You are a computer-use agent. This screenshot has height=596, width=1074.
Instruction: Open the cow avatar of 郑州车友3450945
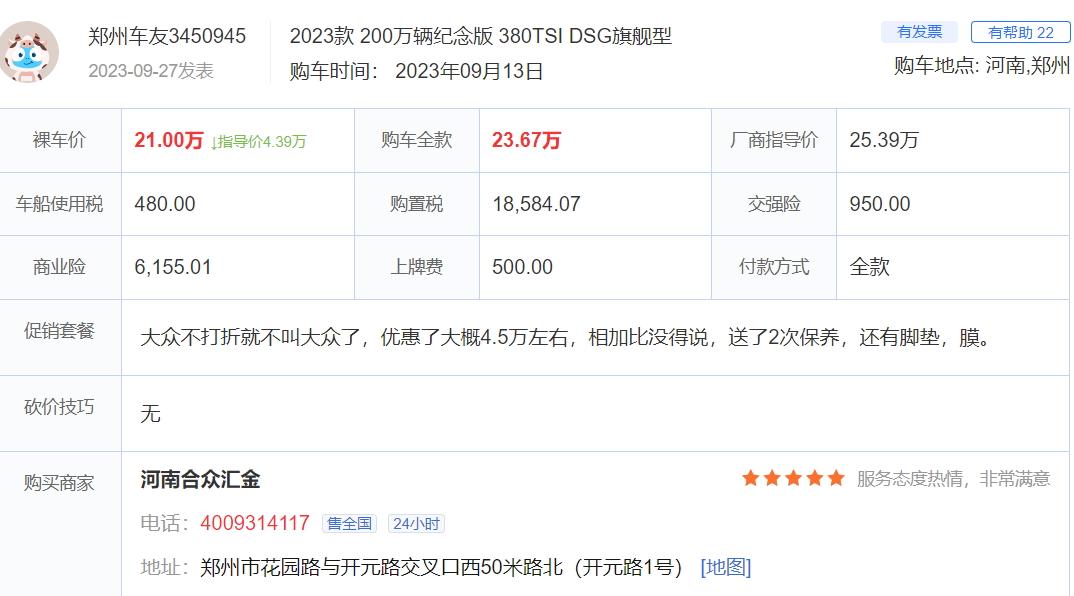tap(28, 52)
